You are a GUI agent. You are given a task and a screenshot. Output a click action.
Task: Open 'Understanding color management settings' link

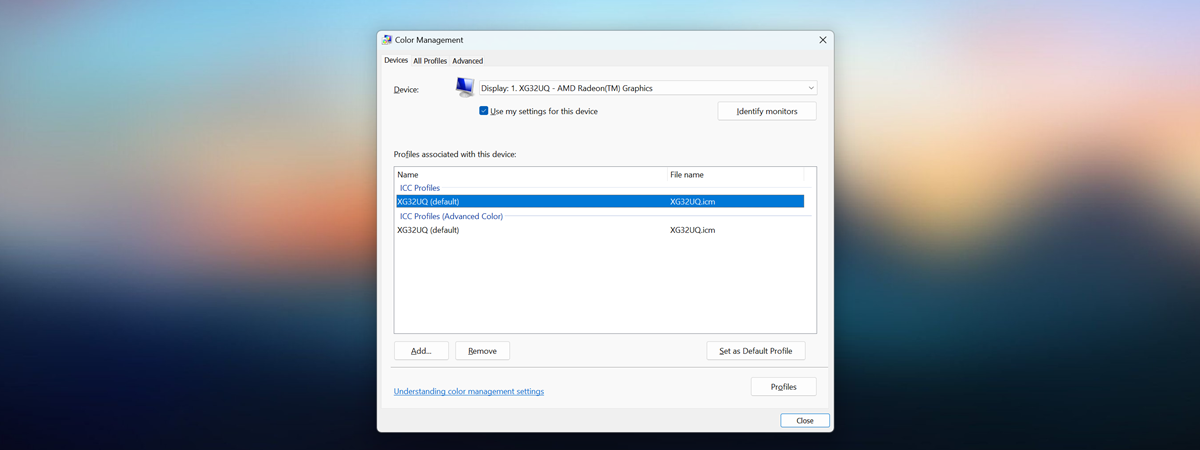(469, 391)
